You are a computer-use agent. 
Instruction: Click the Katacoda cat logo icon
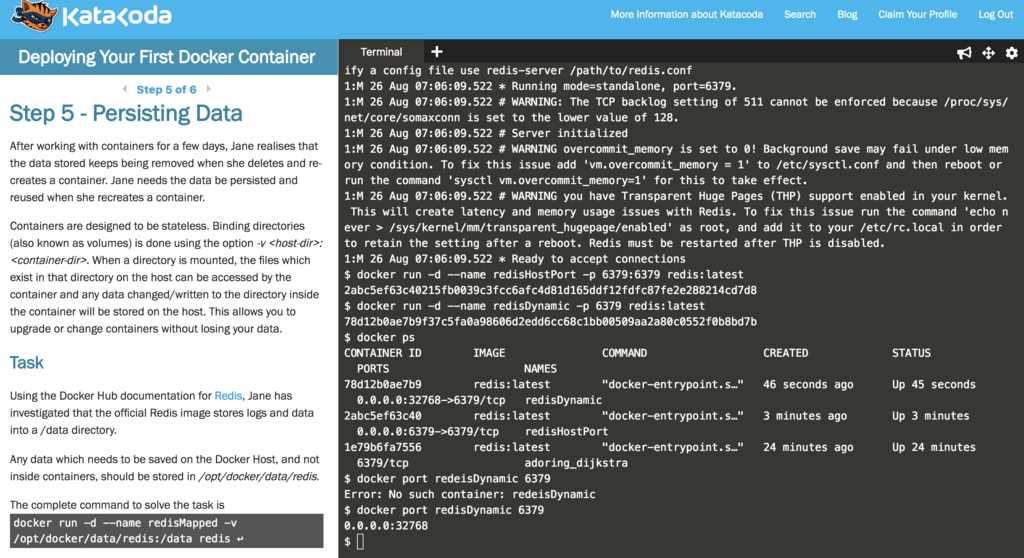[x=34, y=16]
